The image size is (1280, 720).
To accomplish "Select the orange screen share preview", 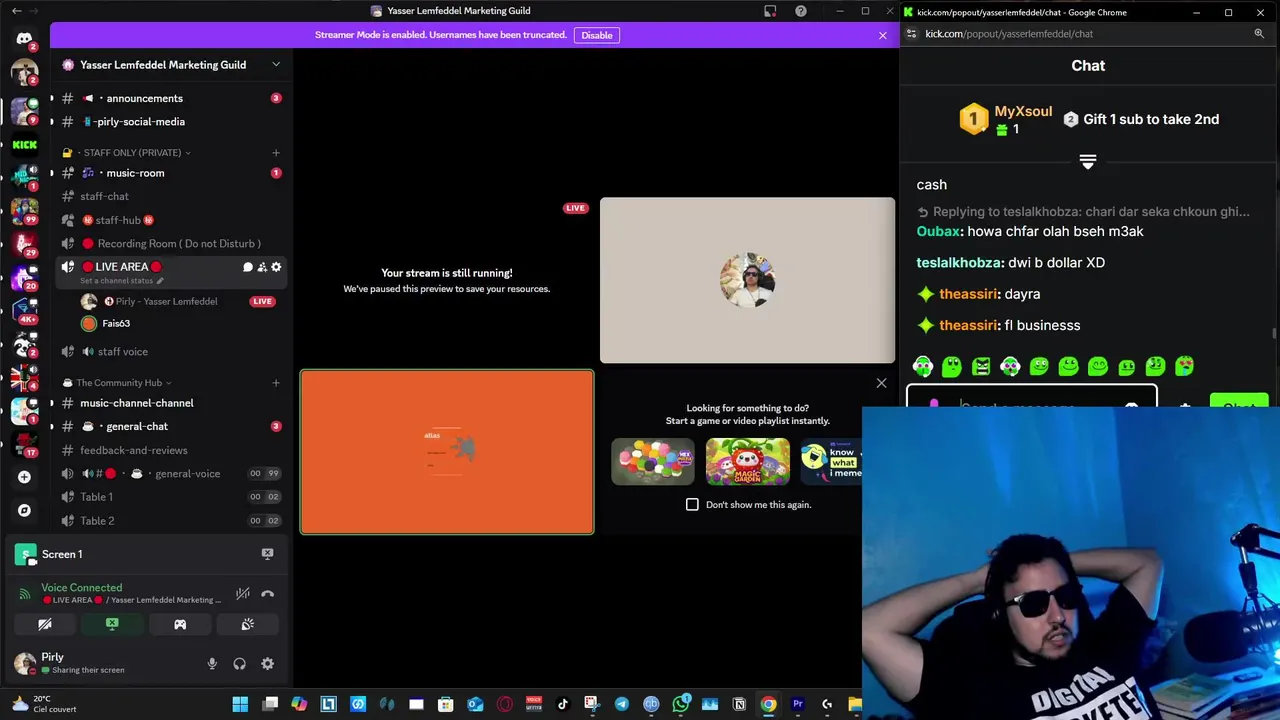I will pyautogui.click(x=447, y=452).
